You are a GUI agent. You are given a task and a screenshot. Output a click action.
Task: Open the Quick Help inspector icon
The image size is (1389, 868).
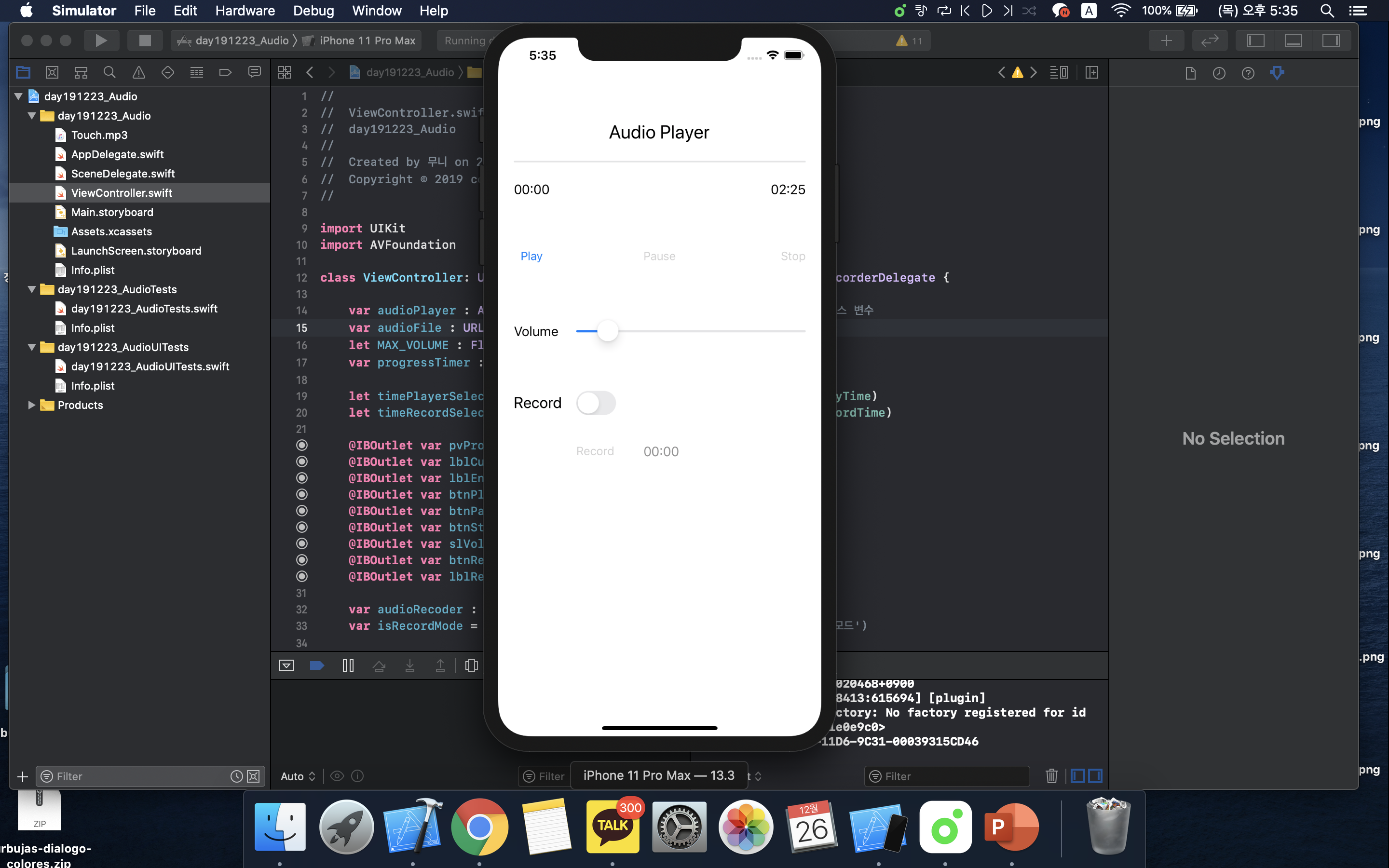click(1247, 73)
